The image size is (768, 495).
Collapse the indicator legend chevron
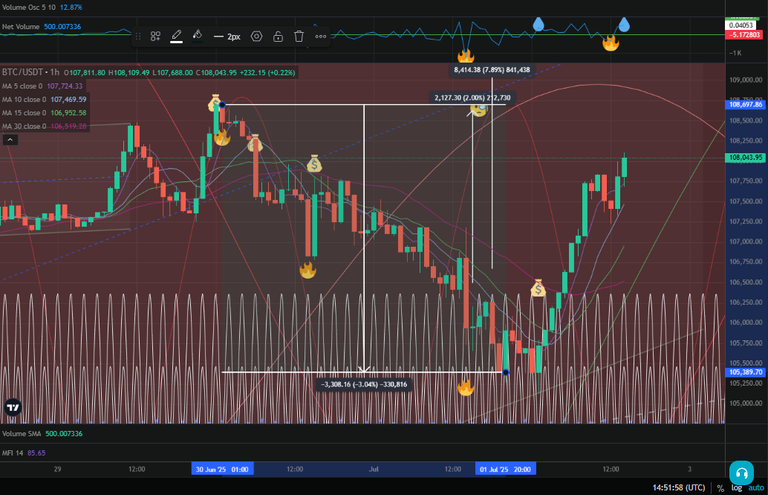click(10, 140)
